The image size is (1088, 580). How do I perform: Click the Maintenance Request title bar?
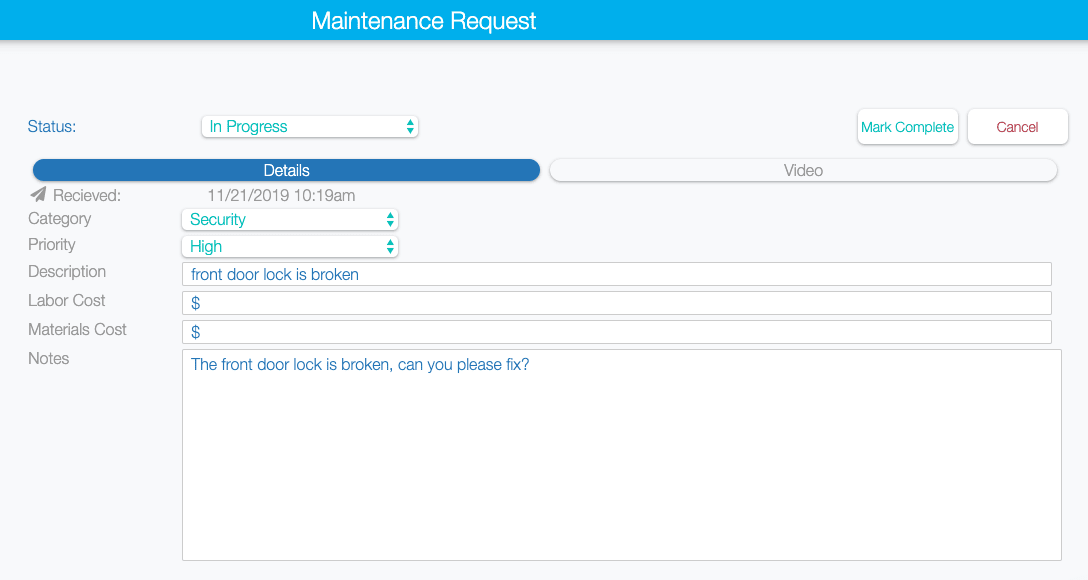point(424,19)
